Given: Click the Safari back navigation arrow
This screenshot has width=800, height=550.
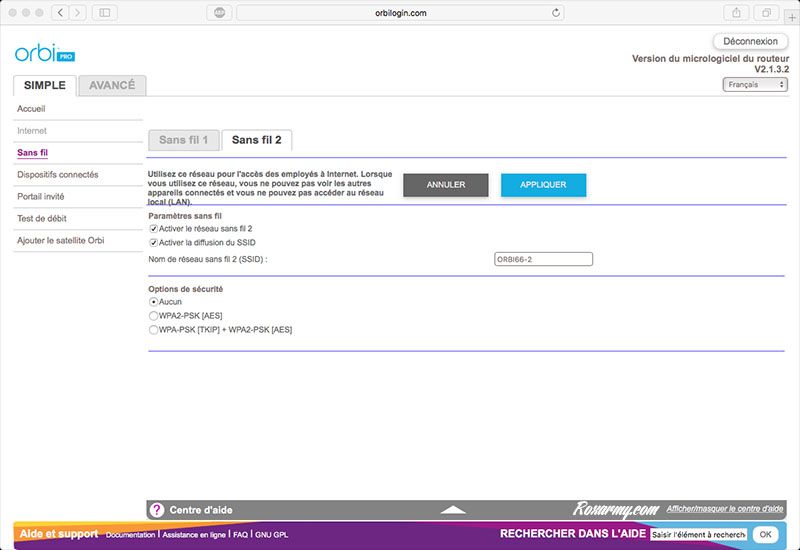Looking at the screenshot, I should 59,13.
